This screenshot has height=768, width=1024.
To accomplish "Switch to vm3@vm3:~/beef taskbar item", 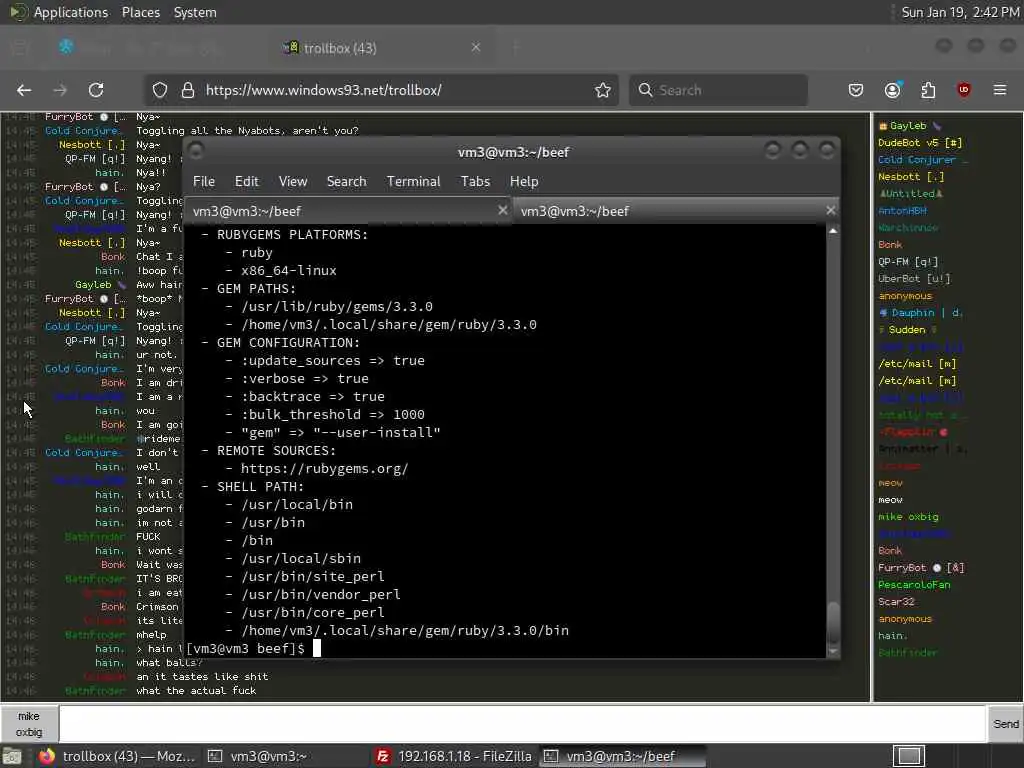I will (620, 756).
